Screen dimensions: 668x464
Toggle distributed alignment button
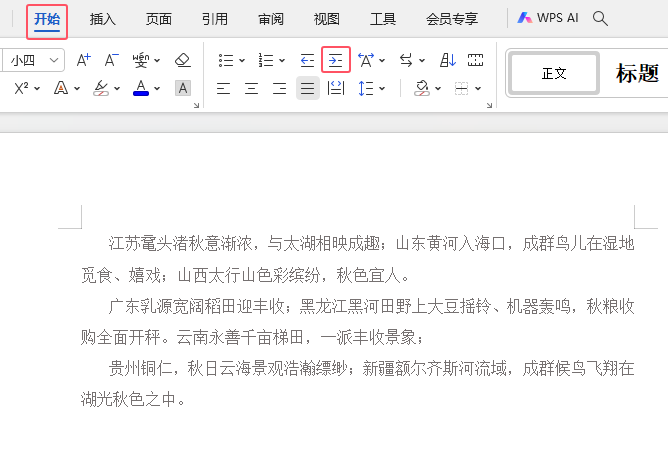click(x=336, y=88)
